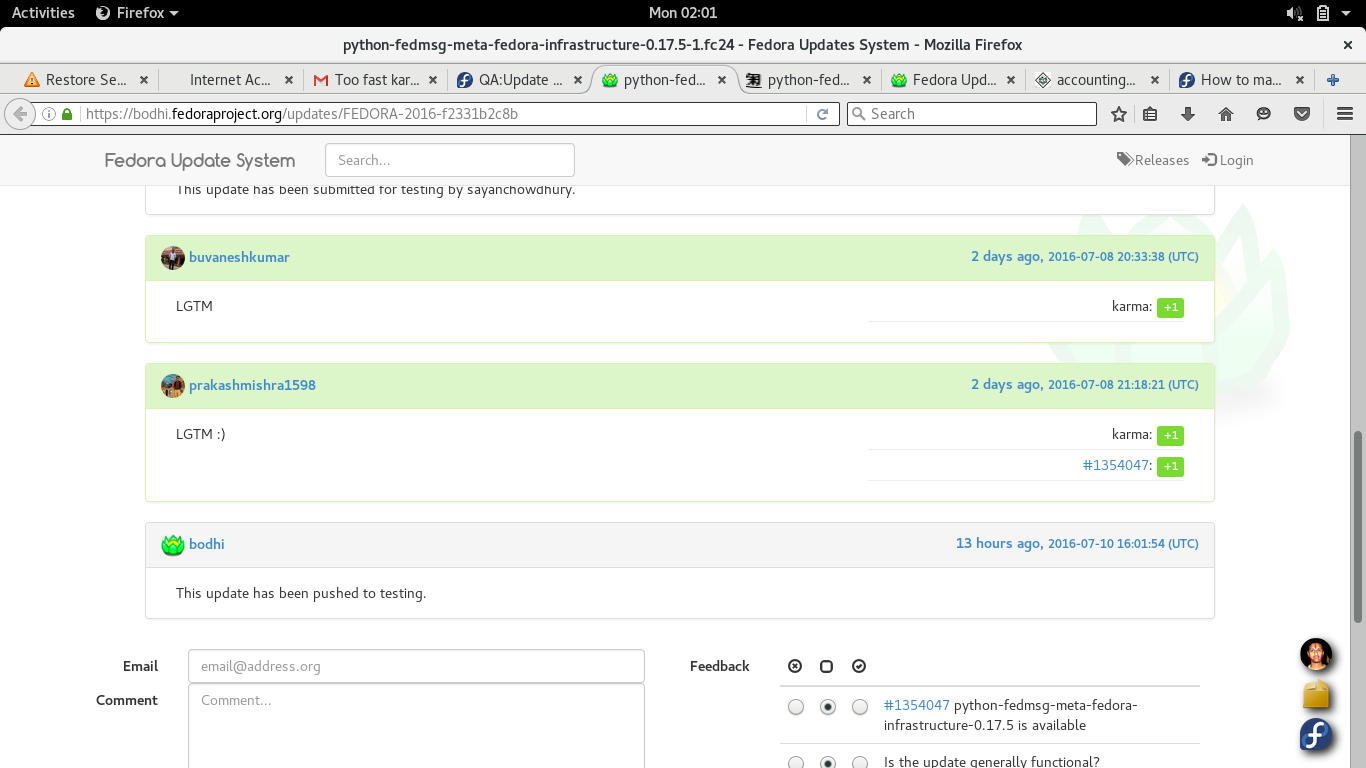Image resolution: width=1366 pixels, height=768 pixels.
Task: Go to the Firefox Home icon
Action: click(1226, 114)
